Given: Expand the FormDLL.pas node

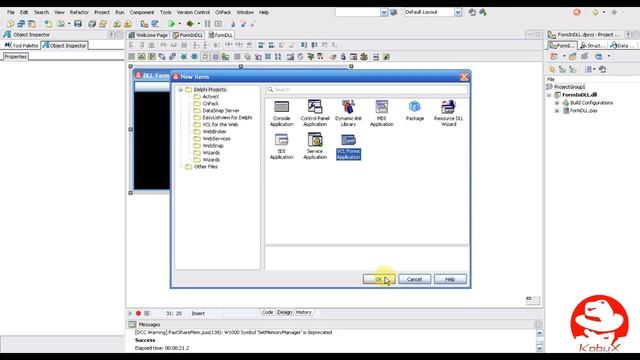Looking at the screenshot, I should [557, 111].
